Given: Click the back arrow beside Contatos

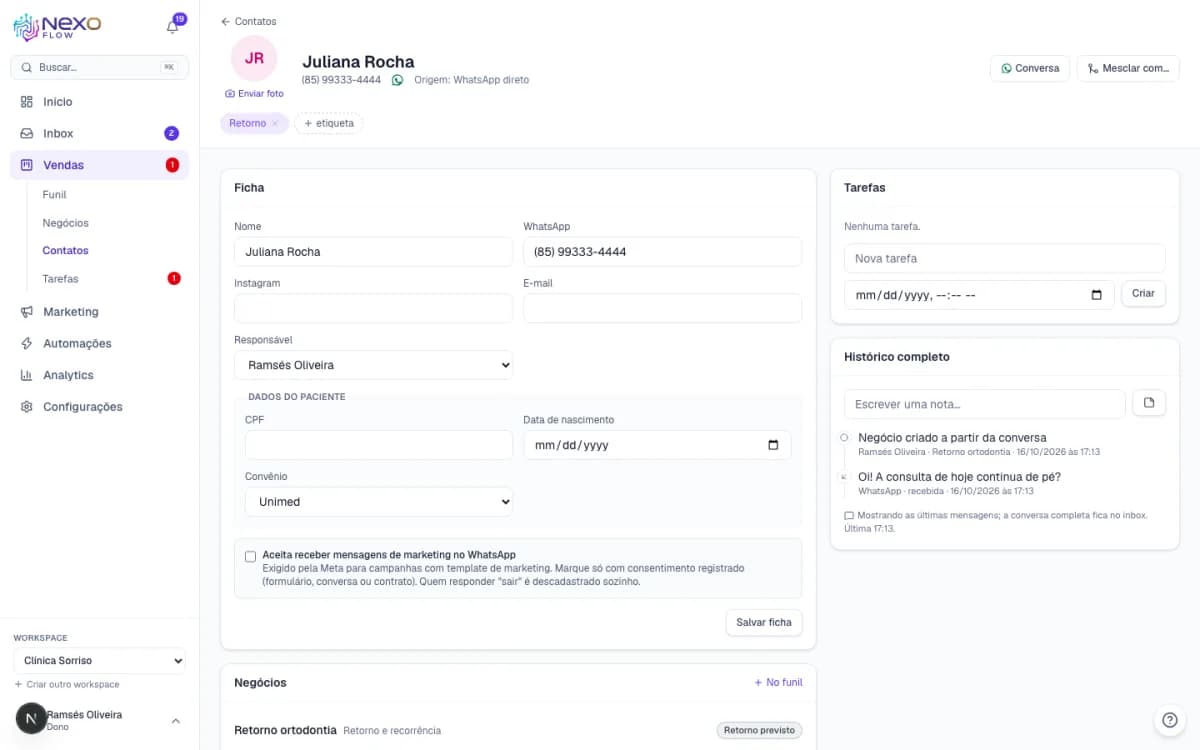Looking at the screenshot, I should click(x=225, y=21).
